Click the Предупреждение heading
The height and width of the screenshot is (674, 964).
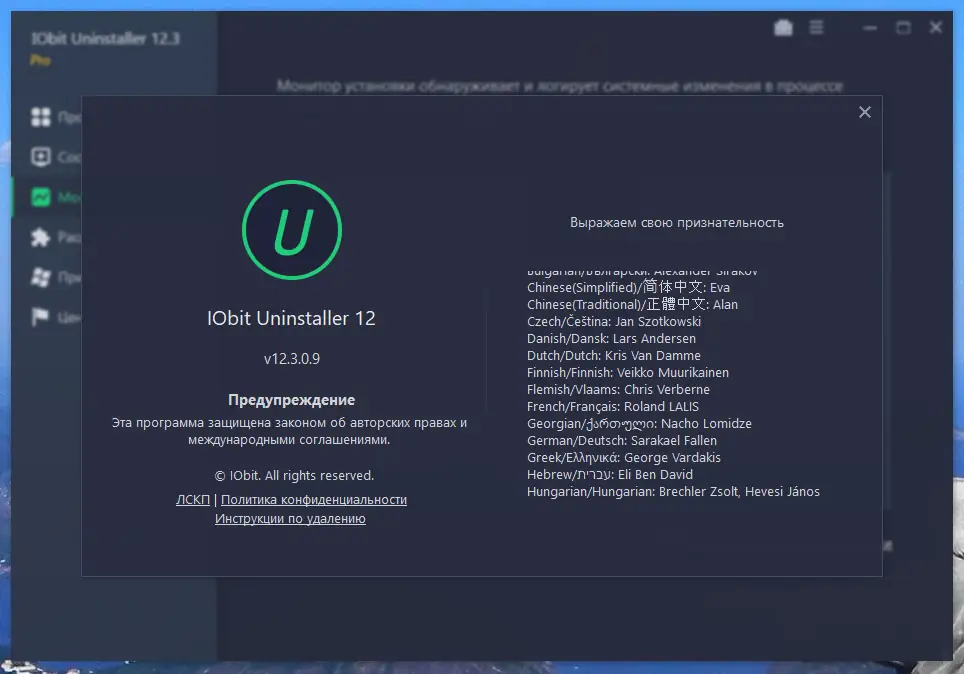pos(291,400)
